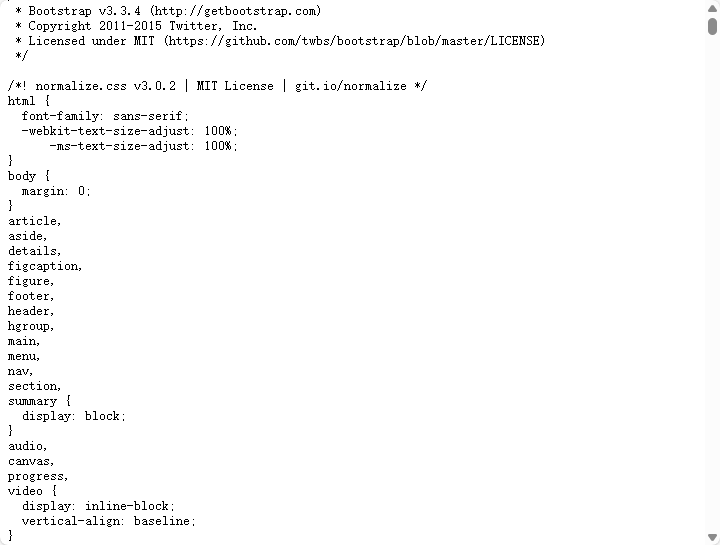The height and width of the screenshot is (545, 720).
Task: Click the vertical scrollbar thumb
Action: pyautogui.click(x=712, y=26)
